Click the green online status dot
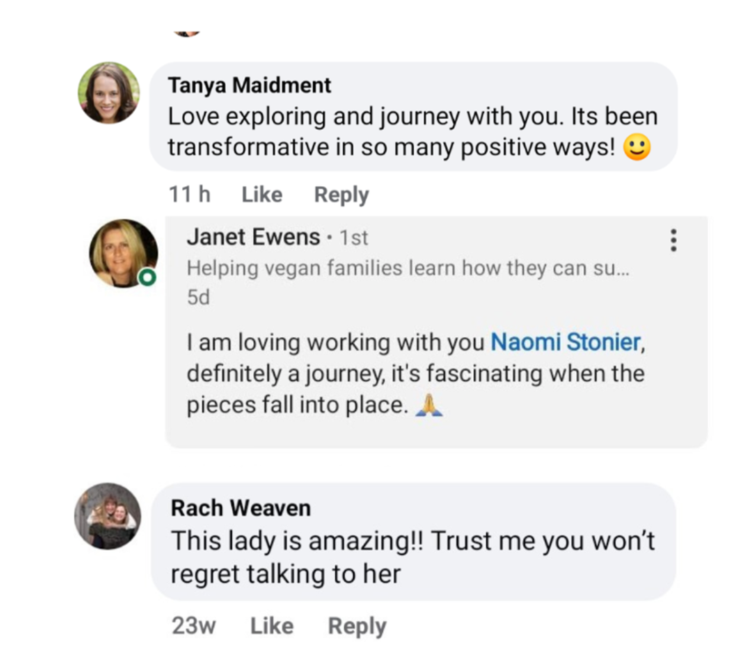Screen dimensions: 745x666 point(148,276)
